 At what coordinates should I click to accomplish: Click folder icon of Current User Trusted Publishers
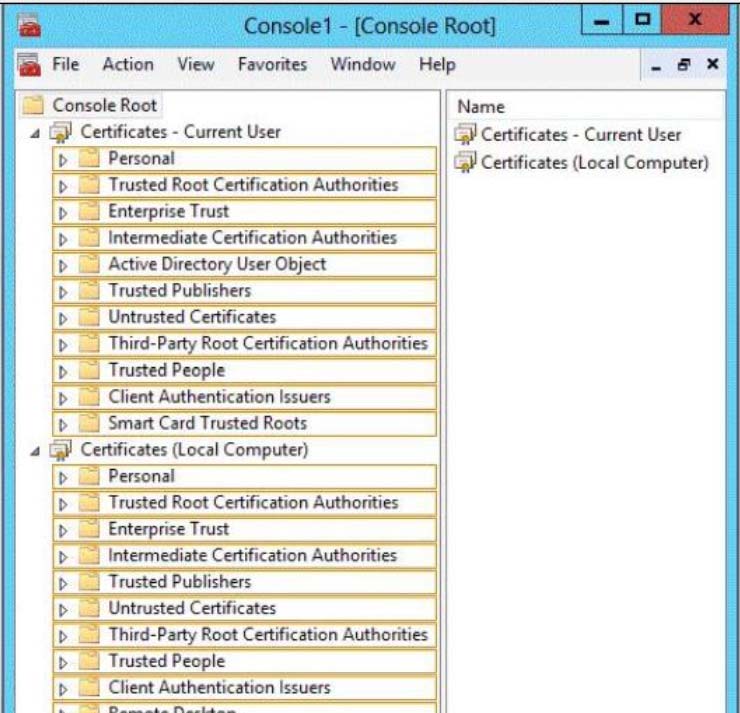89,290
